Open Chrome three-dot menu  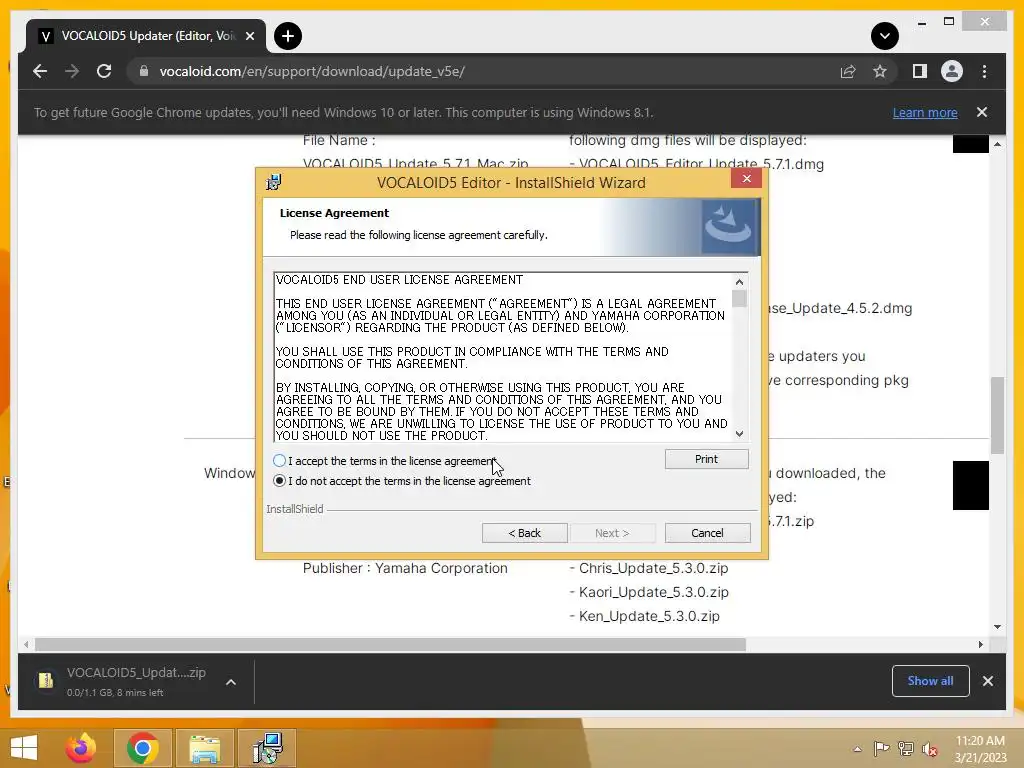pos(984,71)
